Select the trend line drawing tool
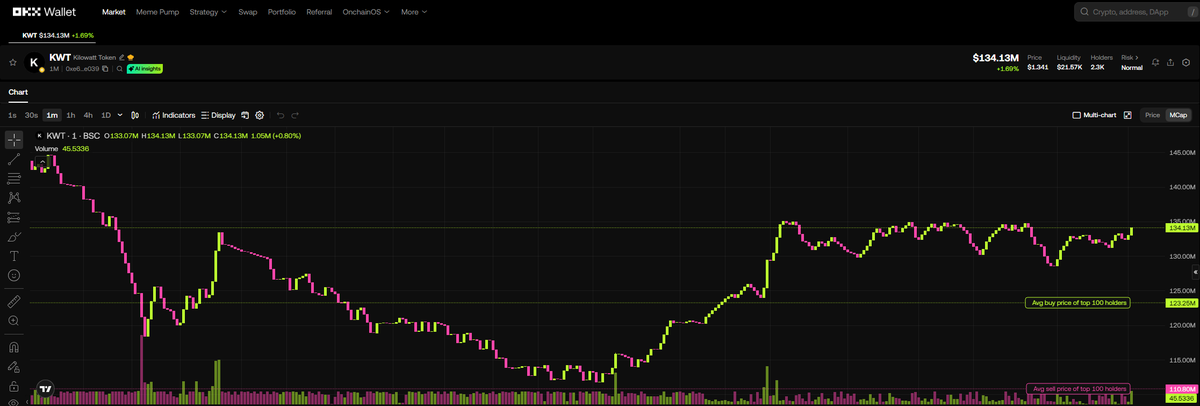Screen dimensions: 1200x406 [x=14, y=159]
